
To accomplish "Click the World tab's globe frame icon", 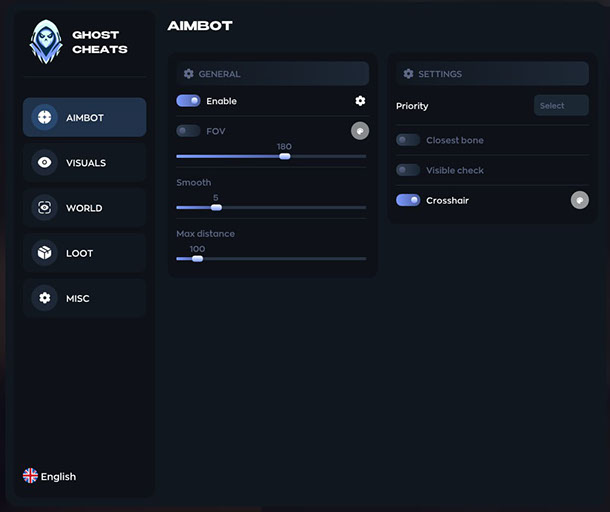I will click(x=44, y=208).
